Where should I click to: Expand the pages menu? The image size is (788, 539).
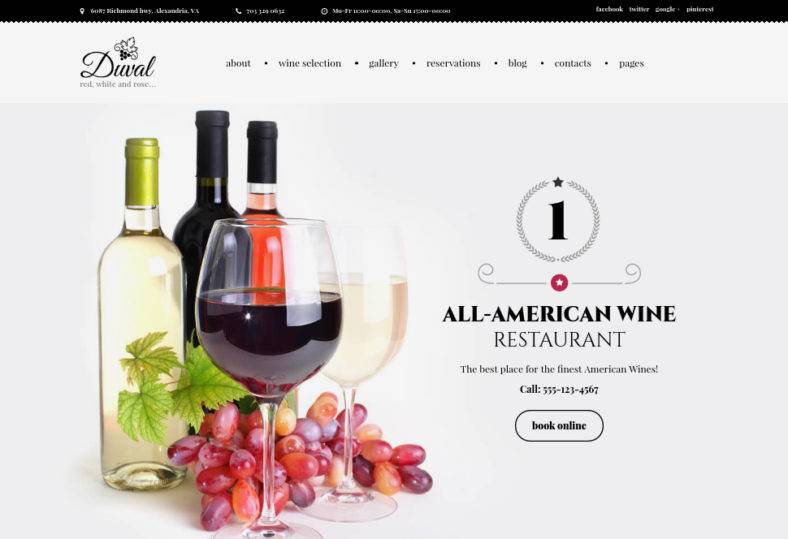tap(631, 64)
